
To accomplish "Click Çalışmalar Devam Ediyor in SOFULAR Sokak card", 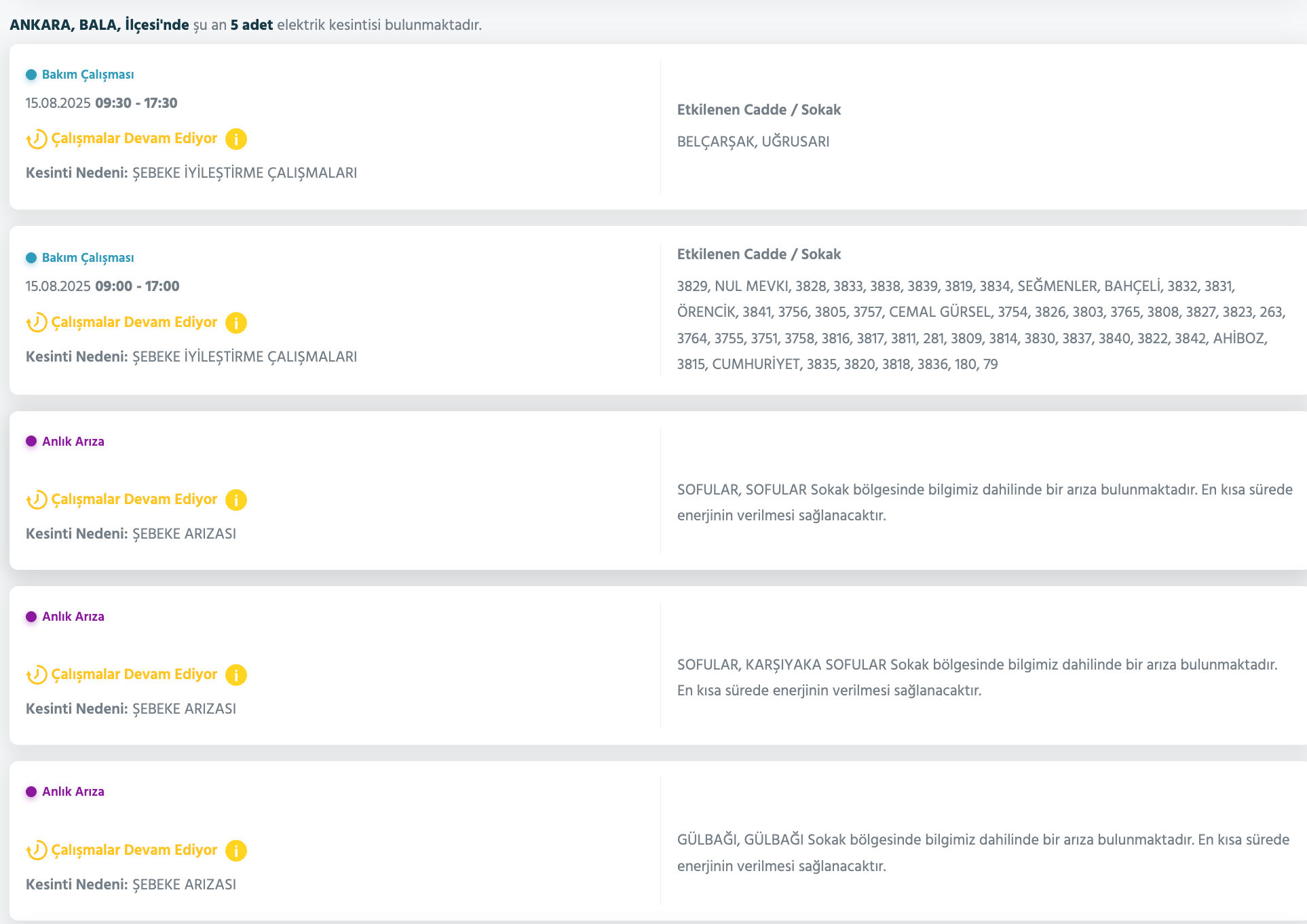I will tap(134, 499).
